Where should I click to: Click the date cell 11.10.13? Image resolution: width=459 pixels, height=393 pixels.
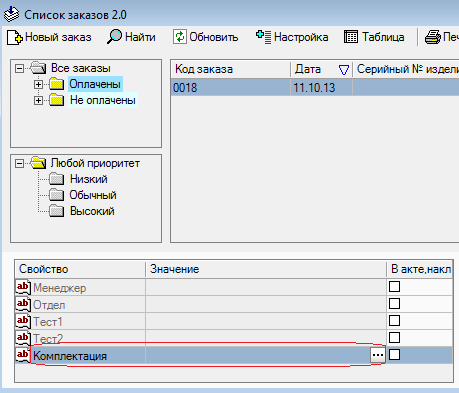coord(322,88)
